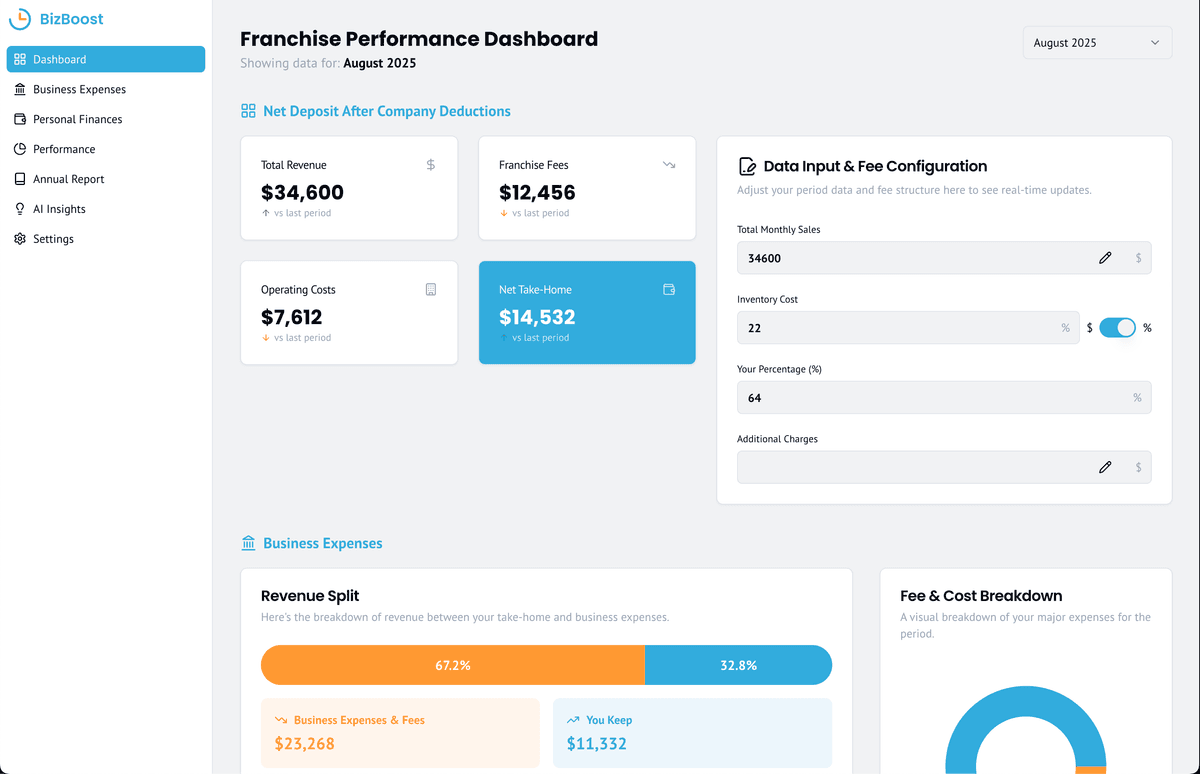1200x774 pixels.
Task: Click the calculator icon on Operating Costs card
Action: 431,289
